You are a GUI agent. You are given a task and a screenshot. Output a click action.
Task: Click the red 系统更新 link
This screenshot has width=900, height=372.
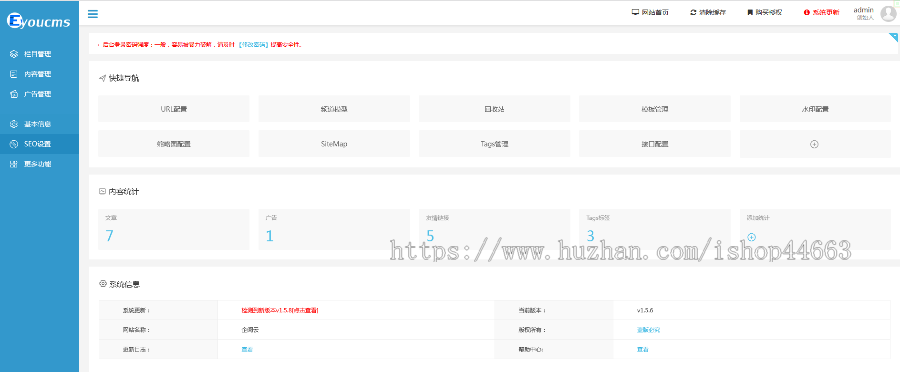[x=825, y=12]
